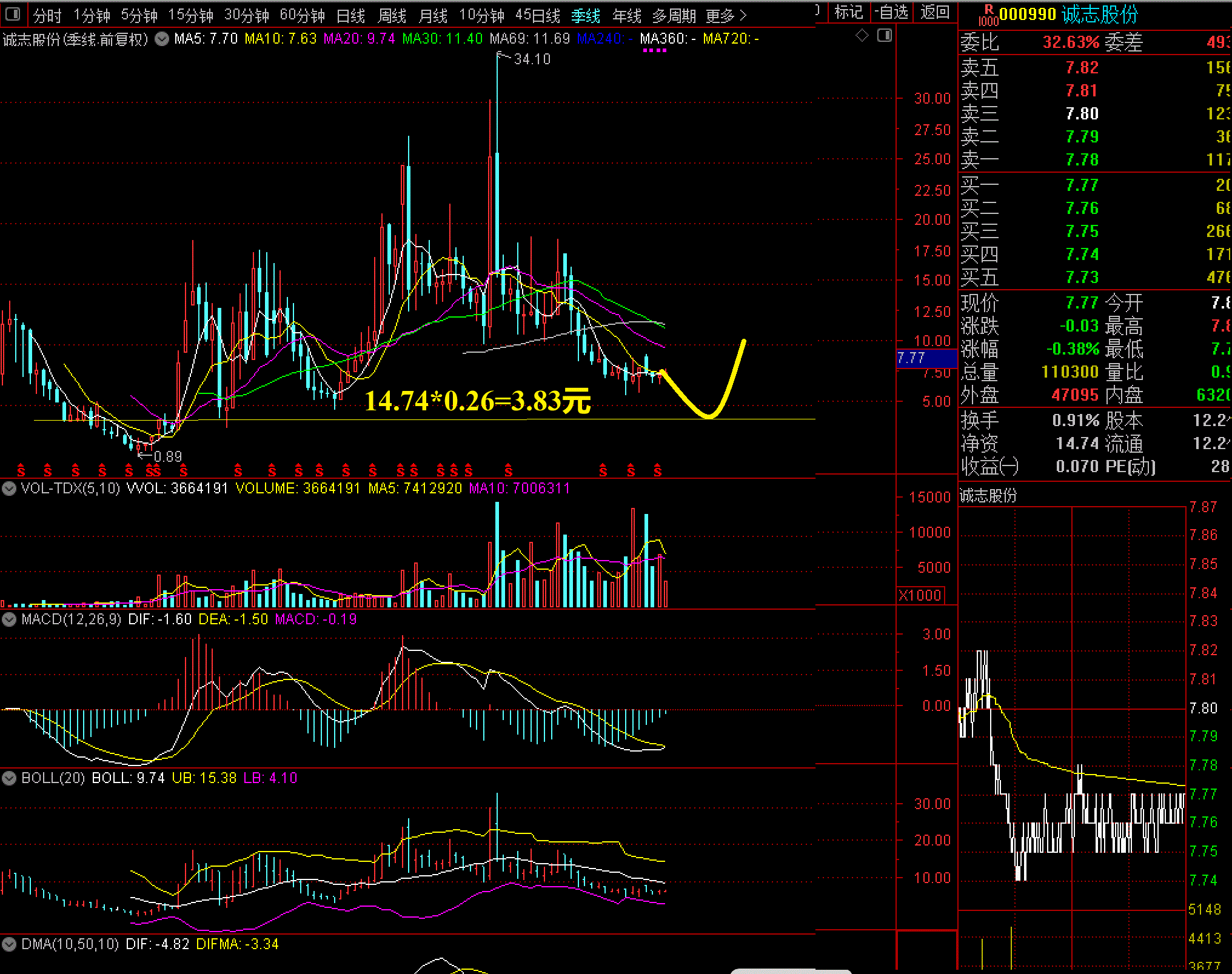Click the 涨幅 -0.38% value
This screenshot has width=1232, height=974.
1073,349
